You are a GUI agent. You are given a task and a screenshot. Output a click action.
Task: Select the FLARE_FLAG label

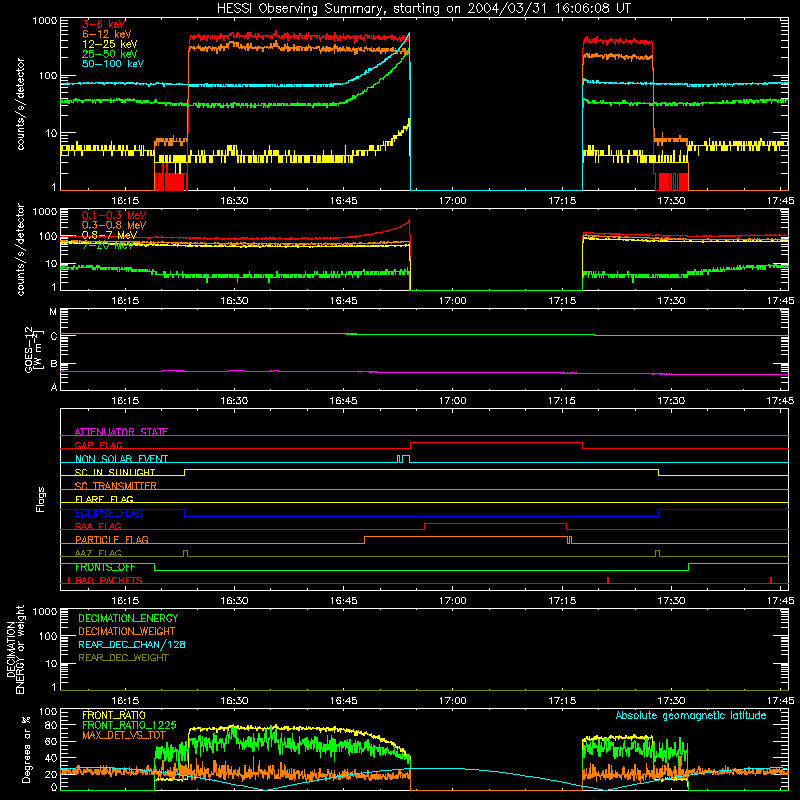click(x=104, y=499)
